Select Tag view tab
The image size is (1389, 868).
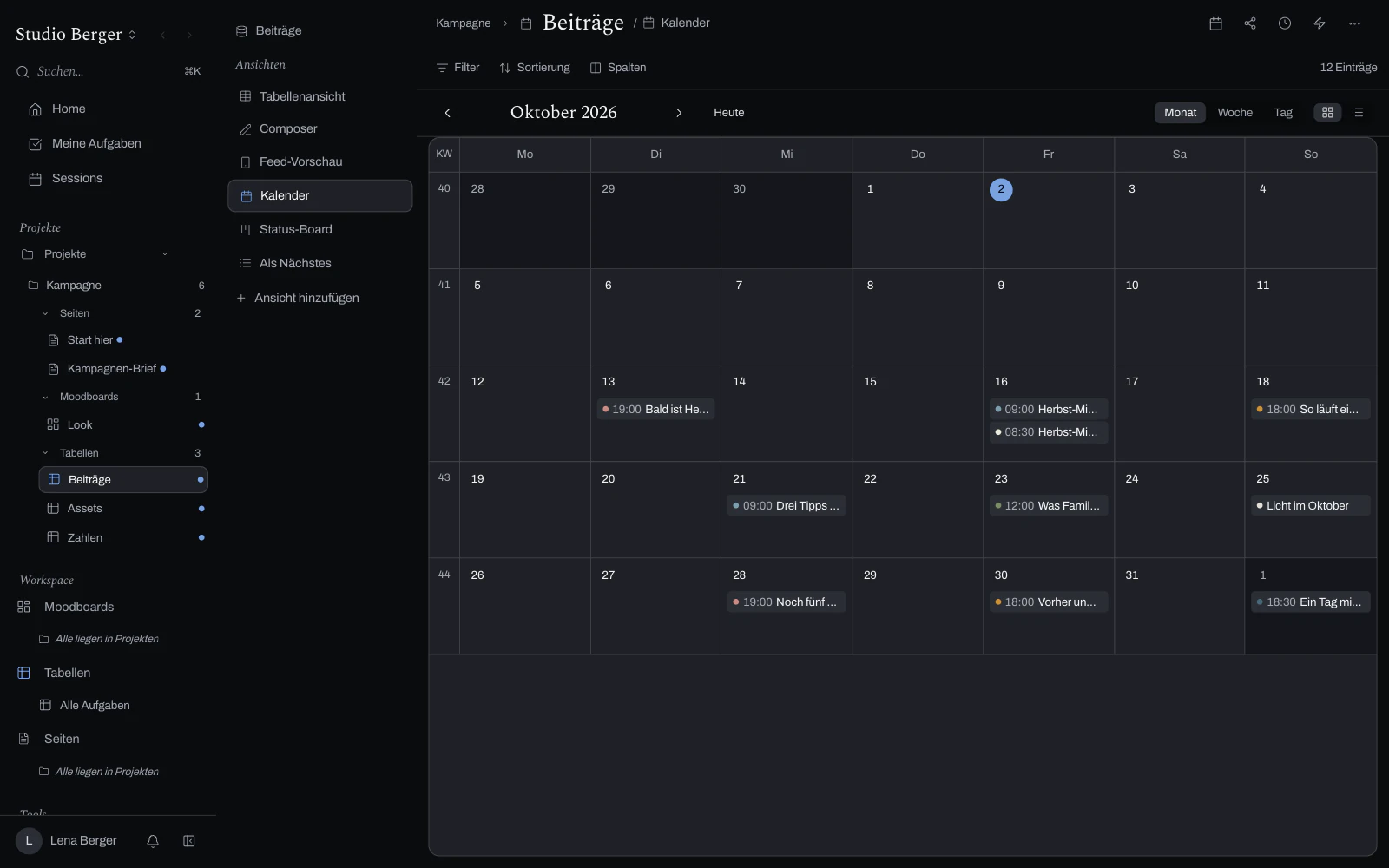[x=1283, y=113]
